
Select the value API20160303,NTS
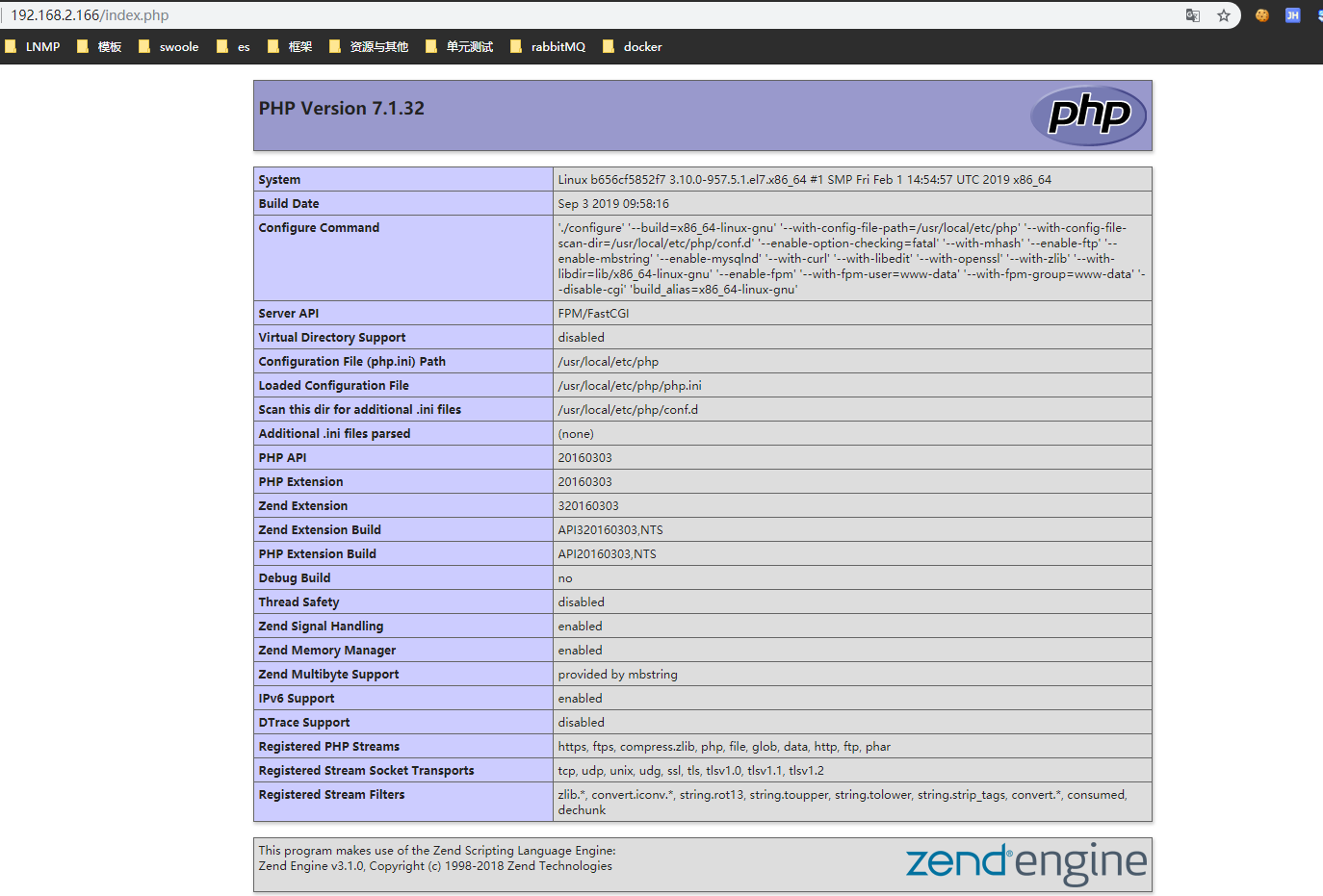click(607, 554)
